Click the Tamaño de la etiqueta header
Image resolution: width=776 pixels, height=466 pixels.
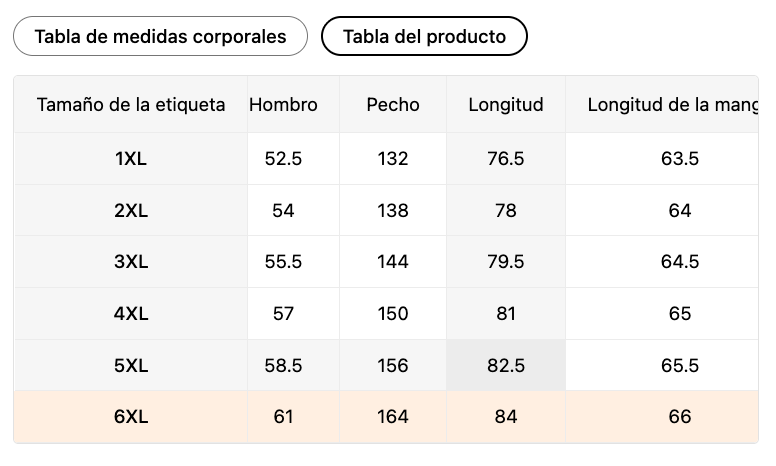[131, 104]
